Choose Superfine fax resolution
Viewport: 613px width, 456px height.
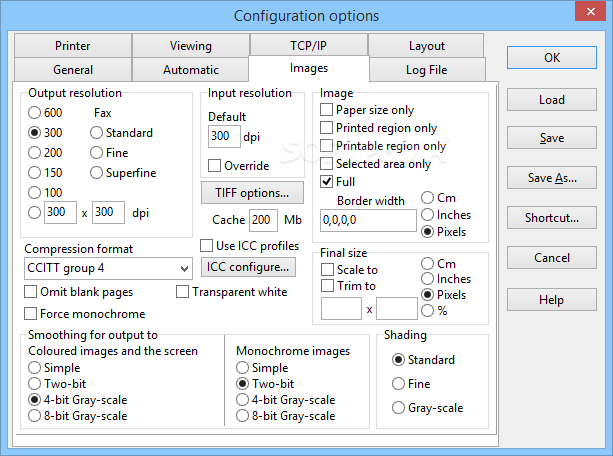[97, 172]
